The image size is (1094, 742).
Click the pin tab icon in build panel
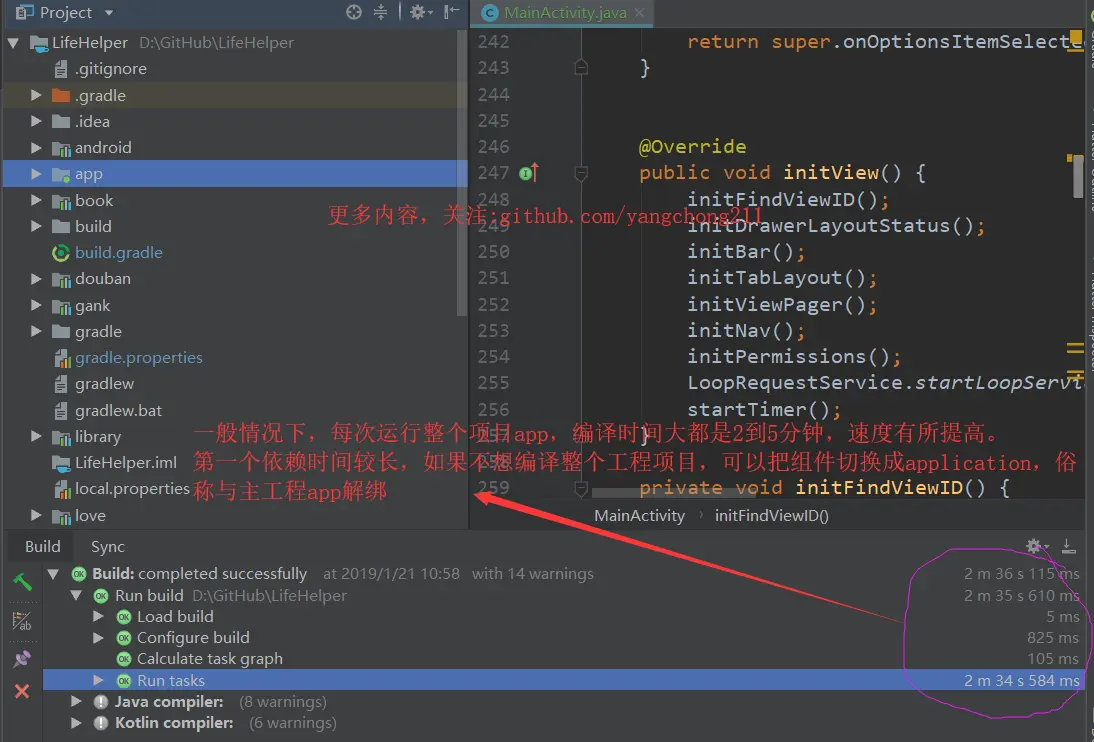pos(22,658)
